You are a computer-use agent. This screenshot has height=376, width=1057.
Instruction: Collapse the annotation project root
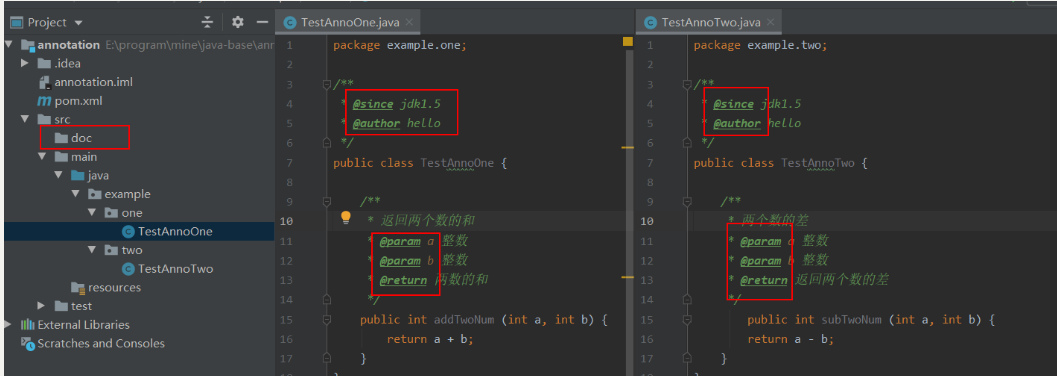pos(9,45)
